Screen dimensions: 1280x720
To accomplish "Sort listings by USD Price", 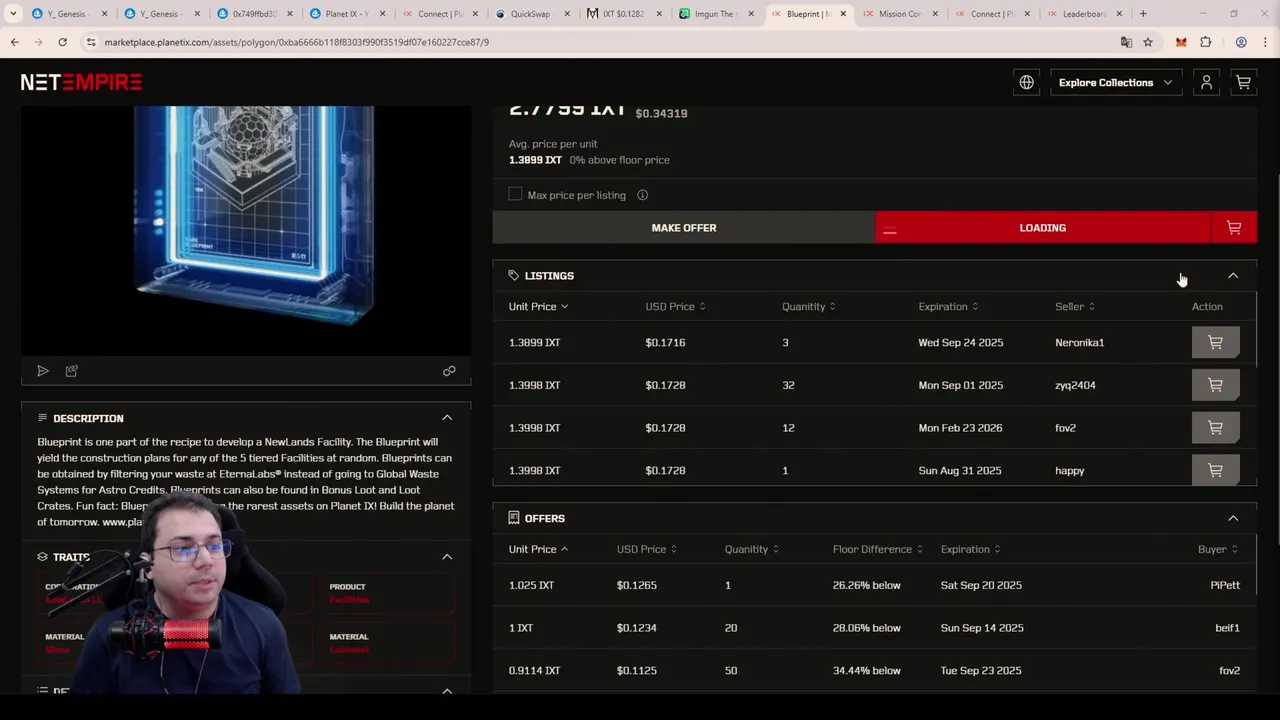I will (675, 307).
